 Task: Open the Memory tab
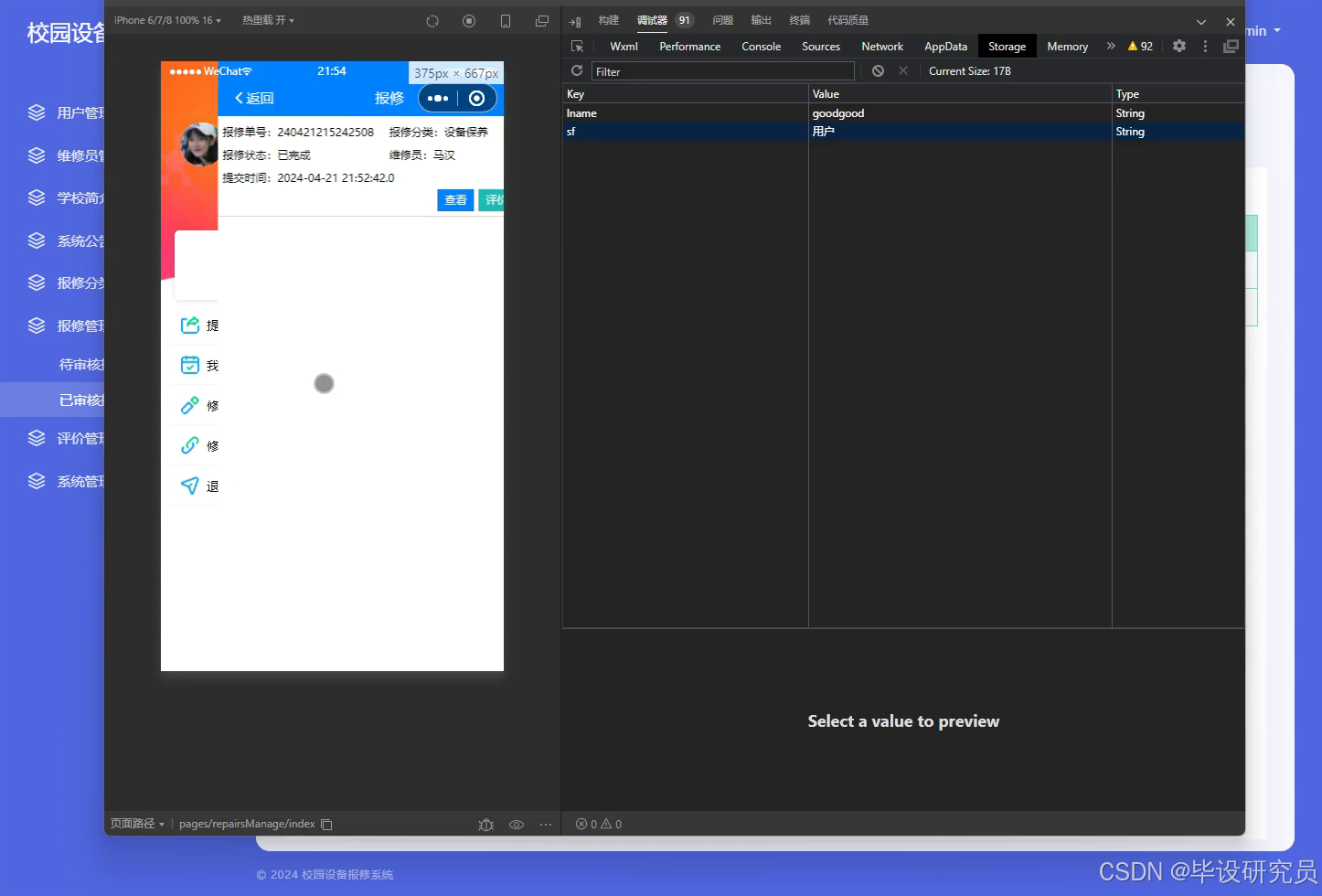(x=1067, y=47)
